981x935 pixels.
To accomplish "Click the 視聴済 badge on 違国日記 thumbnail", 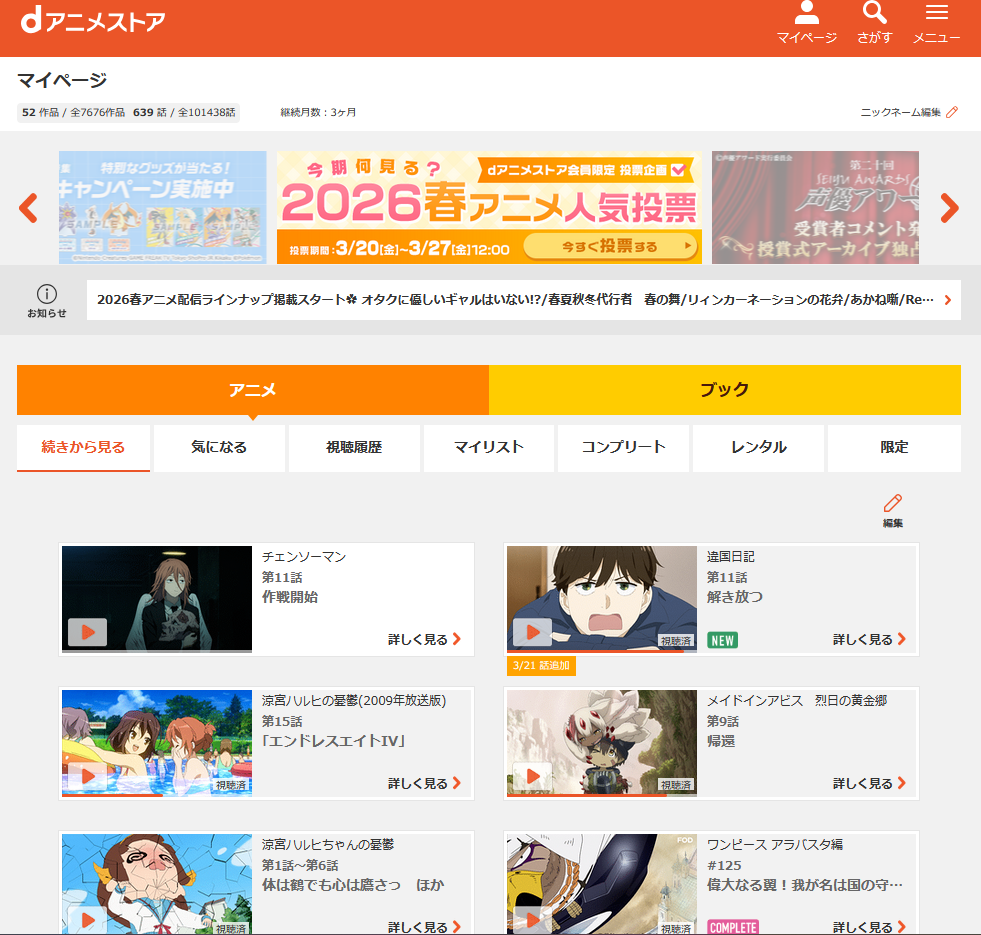I will pyautogui.click(x=676, y=641).
